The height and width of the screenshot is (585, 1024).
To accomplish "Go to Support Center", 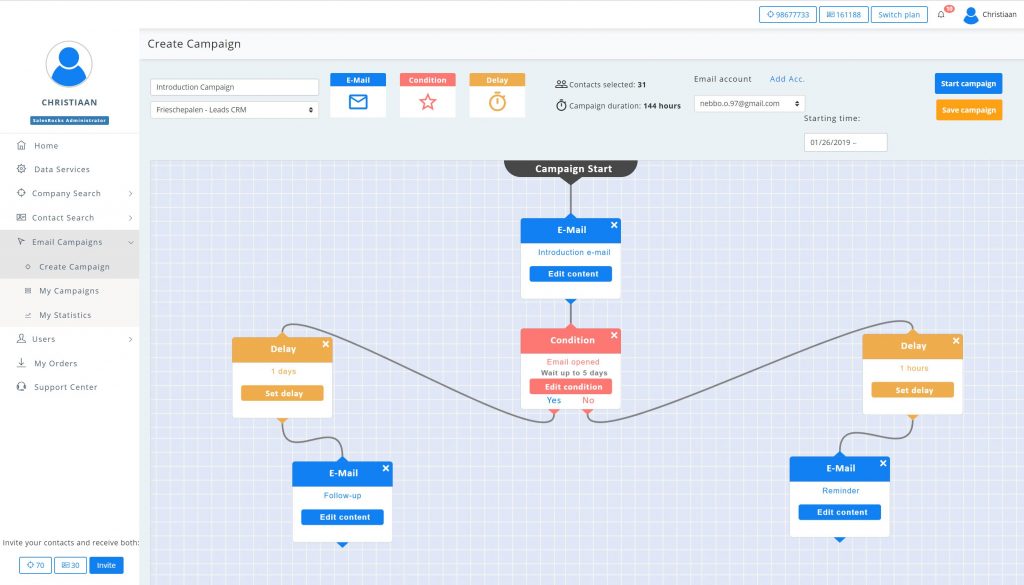I will (65, 387).
